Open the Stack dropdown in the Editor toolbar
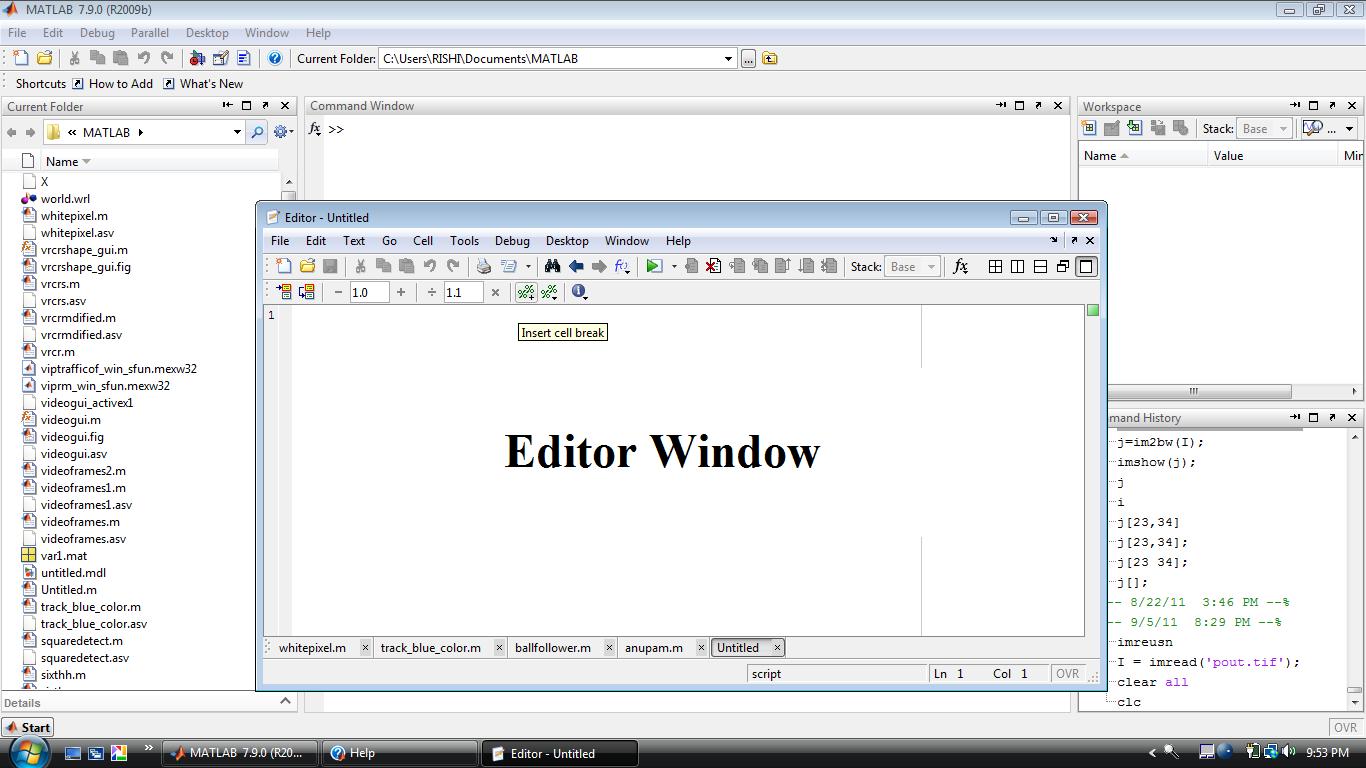1366x768 pixels. point(910,266)
